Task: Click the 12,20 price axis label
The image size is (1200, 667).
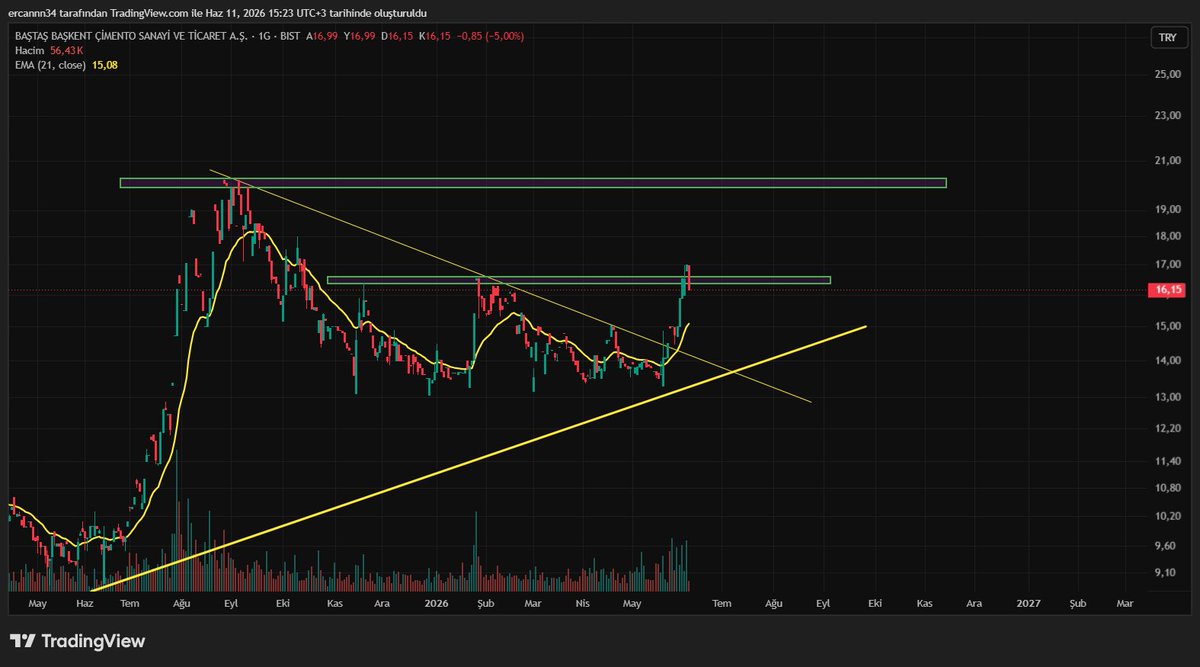Action: [x=1167, y=428]
